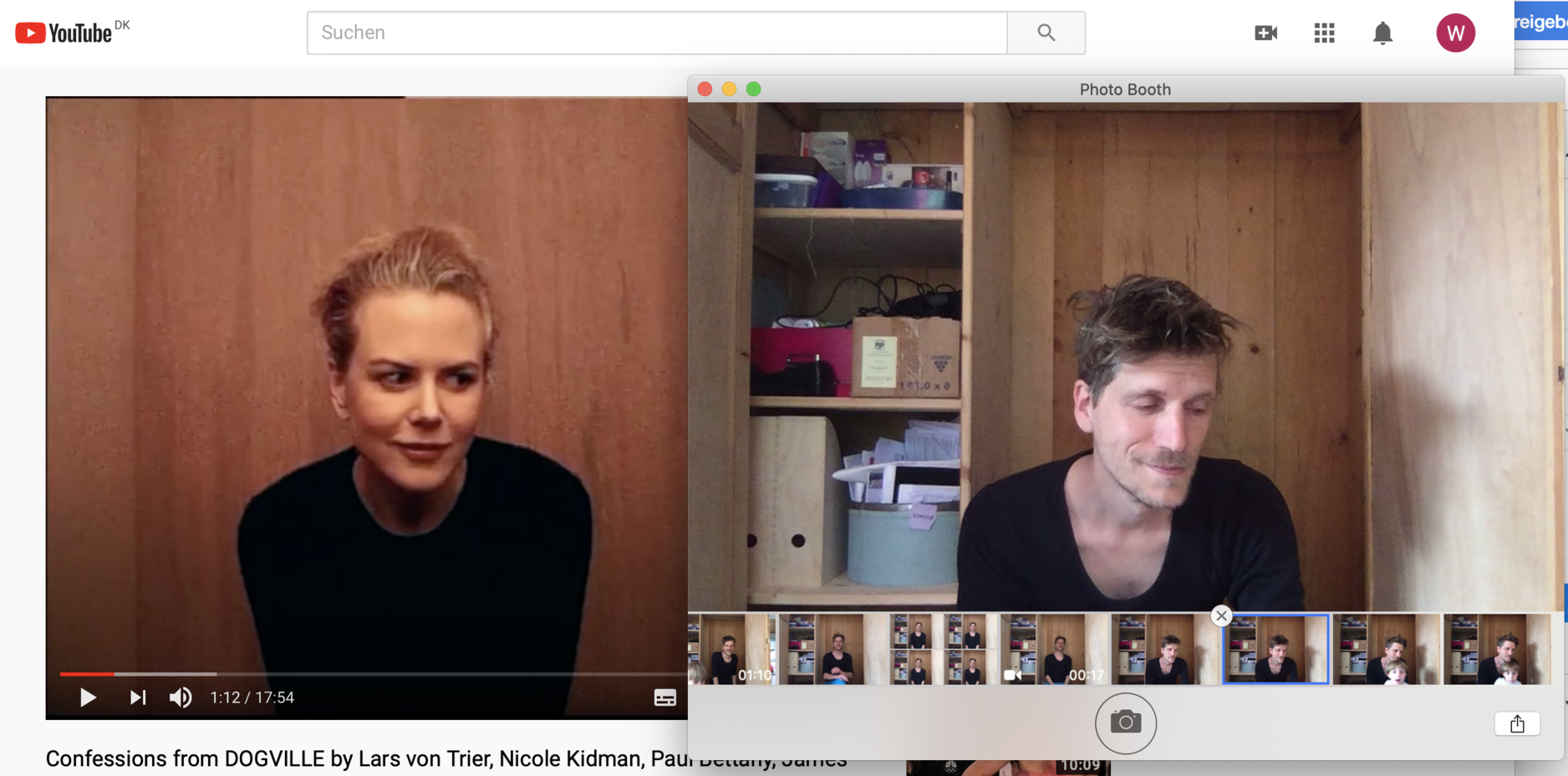Image resolution: width=1568 pixels, height=776 pixels.
Task: Mute the video volume speaker
Action: pos(181,697)
